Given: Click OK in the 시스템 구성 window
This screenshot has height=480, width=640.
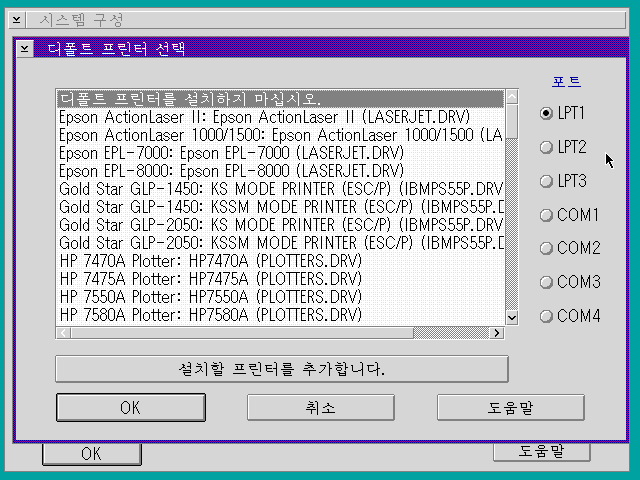Looking at the screenshot, I should pos(92,454).
